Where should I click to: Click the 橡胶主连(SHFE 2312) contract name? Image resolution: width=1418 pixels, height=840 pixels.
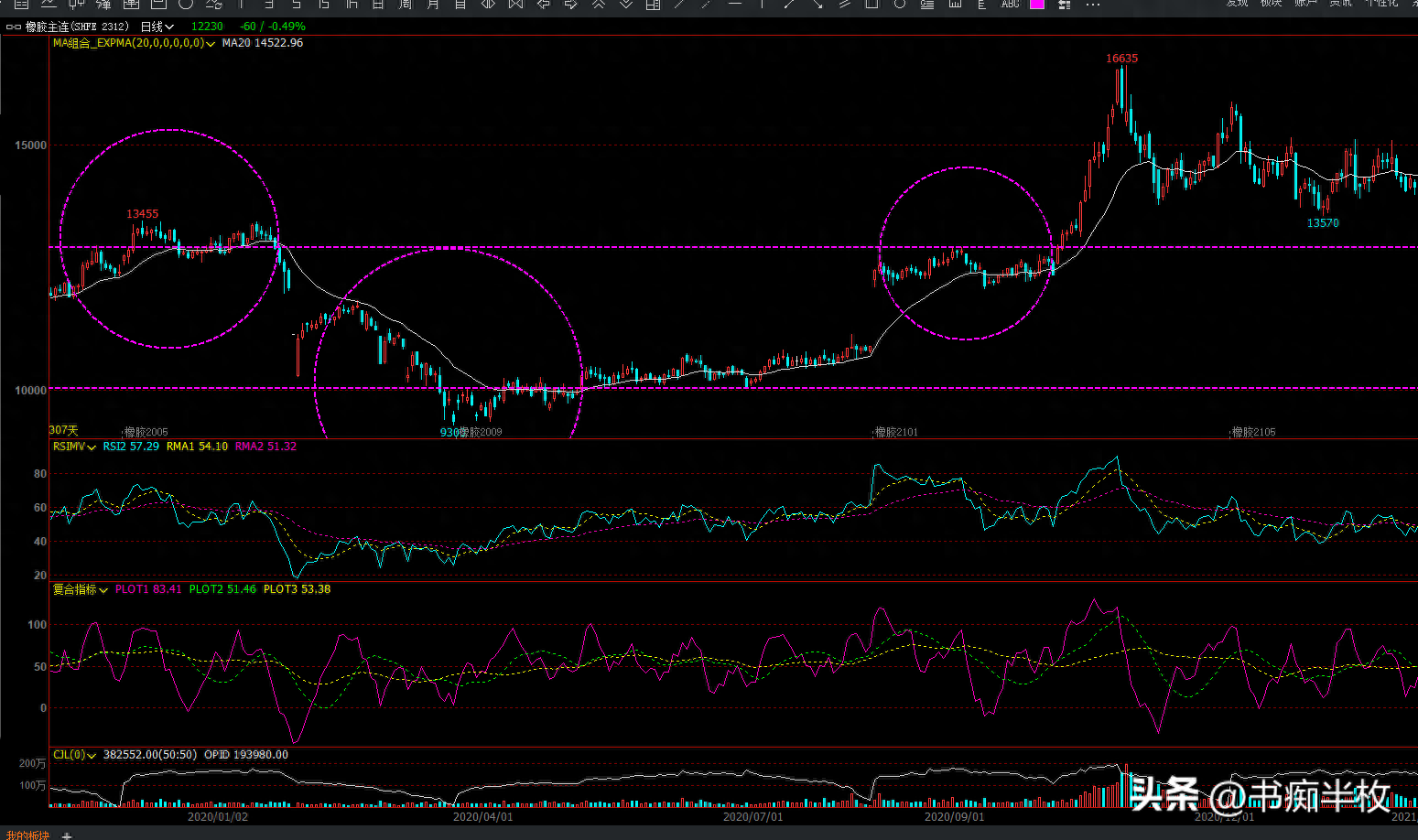pyautogui.click(x=77, y=27)
